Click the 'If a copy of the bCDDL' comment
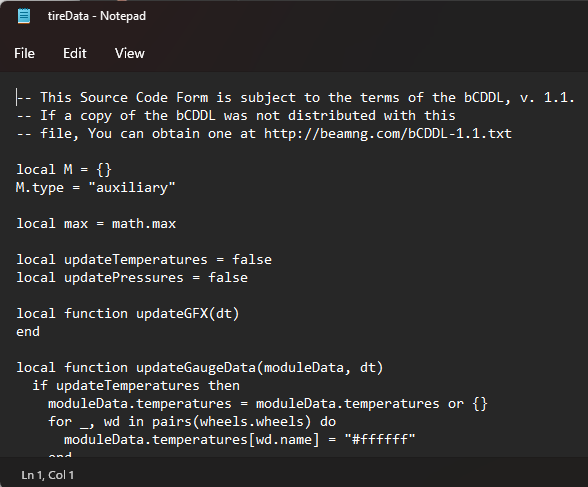 tap(236, 115)
